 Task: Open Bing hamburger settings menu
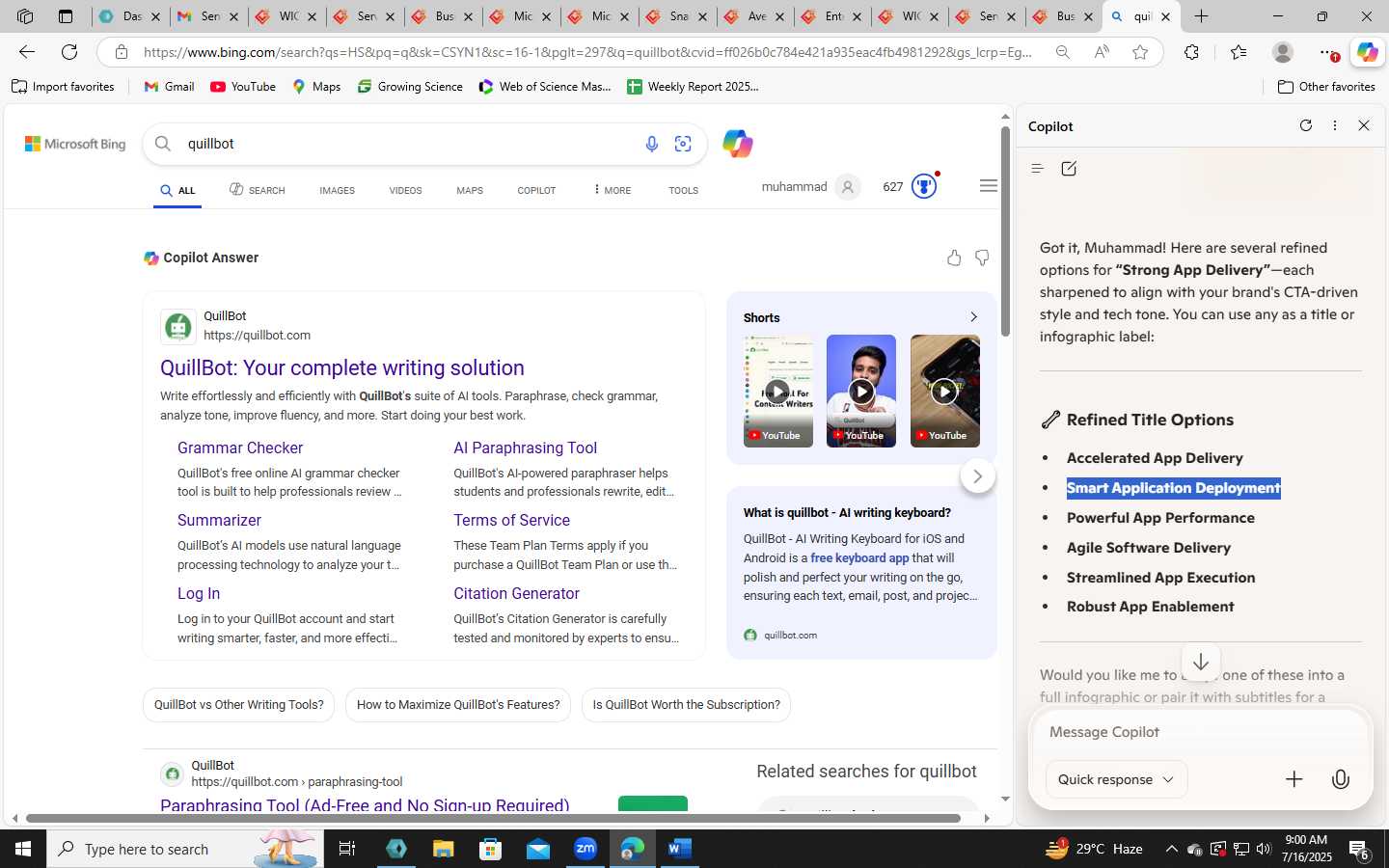pos(988,186)
